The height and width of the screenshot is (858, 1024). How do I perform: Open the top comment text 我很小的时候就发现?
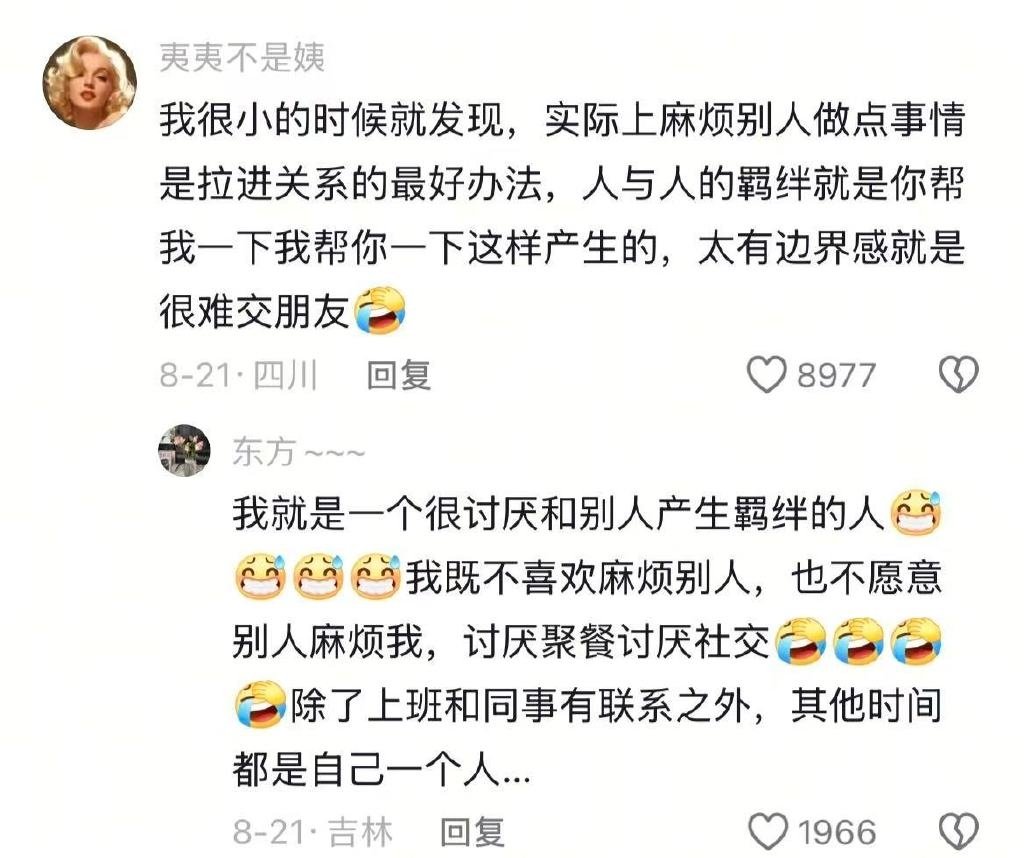[x=562, y=217]
